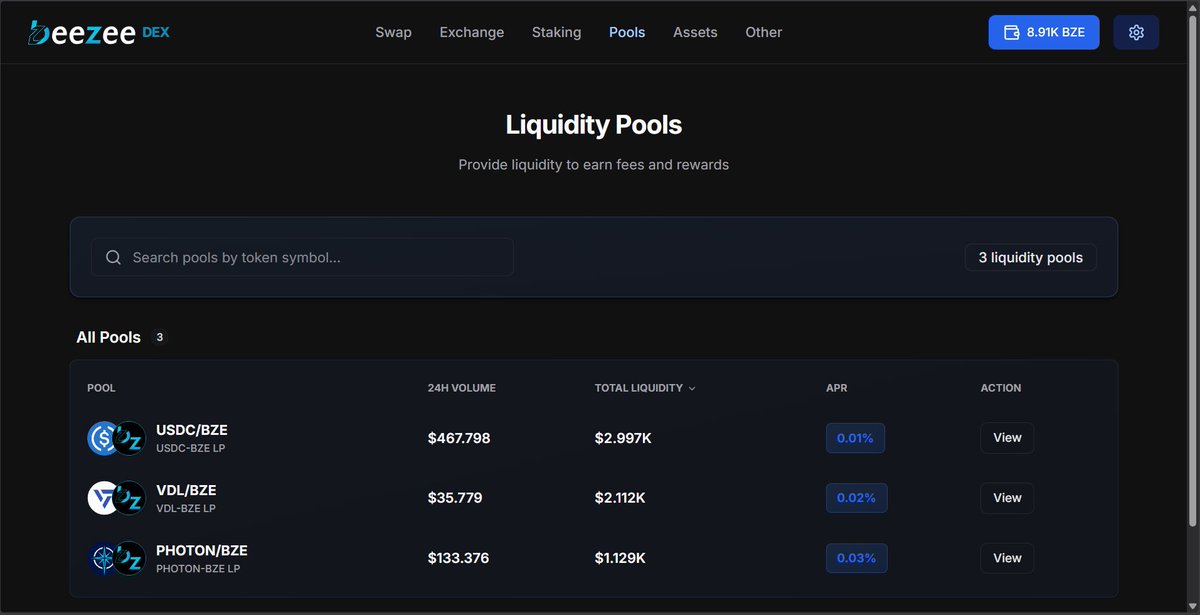Image resolution: width=1200 pixels, height=615 pixels.
Task: View the VDL/BZE pool
Action: [1006, 497]
